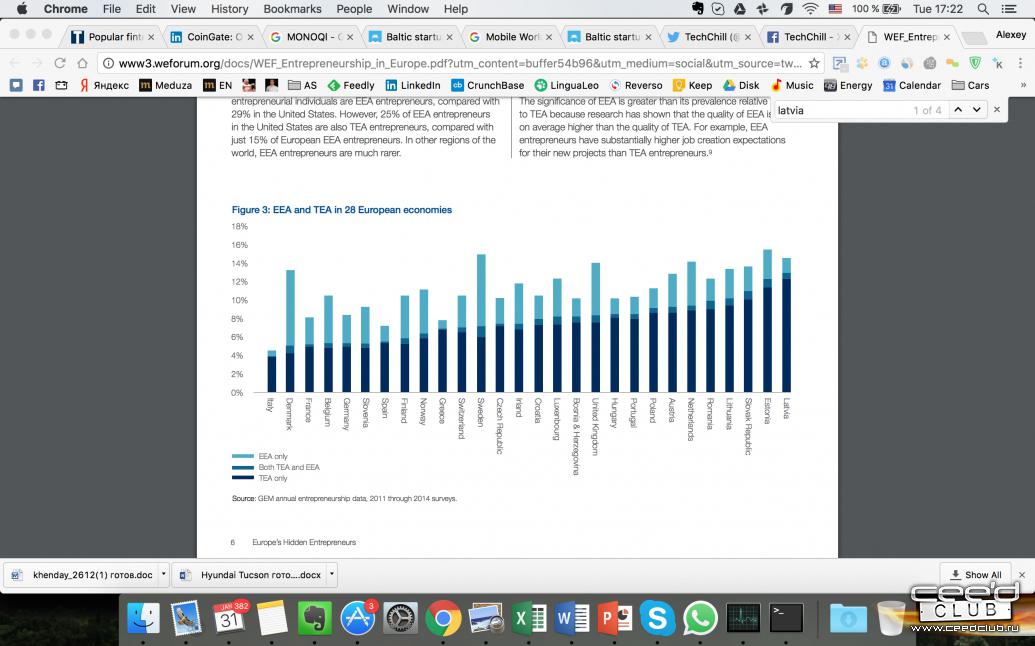This screenshot has height=646, width=1035.
Task: Open PowerPoint from the Dock
Action: pyautogui.click(x=615, y=618)
